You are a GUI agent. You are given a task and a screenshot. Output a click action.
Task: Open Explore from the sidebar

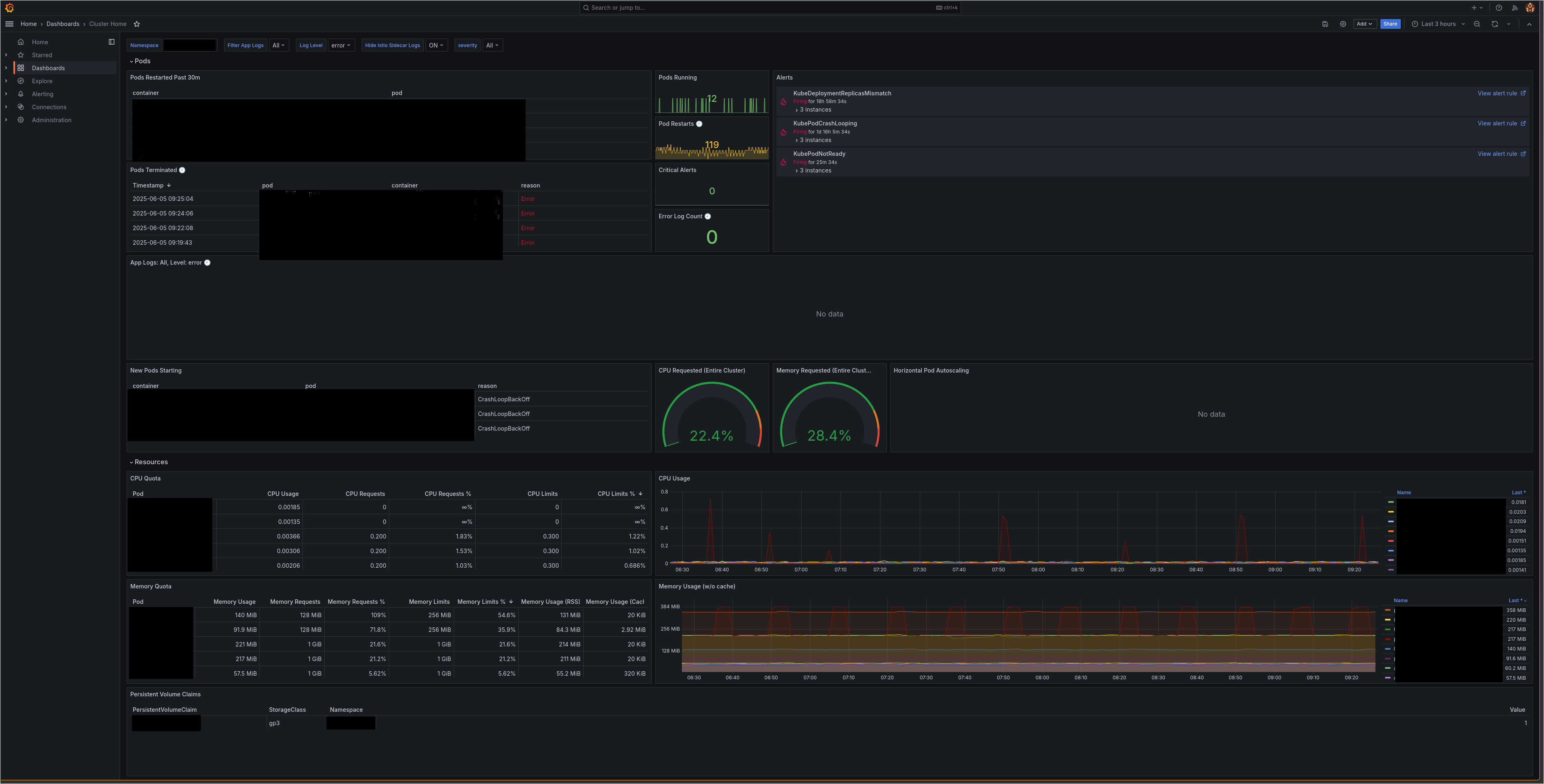[42, 81]
